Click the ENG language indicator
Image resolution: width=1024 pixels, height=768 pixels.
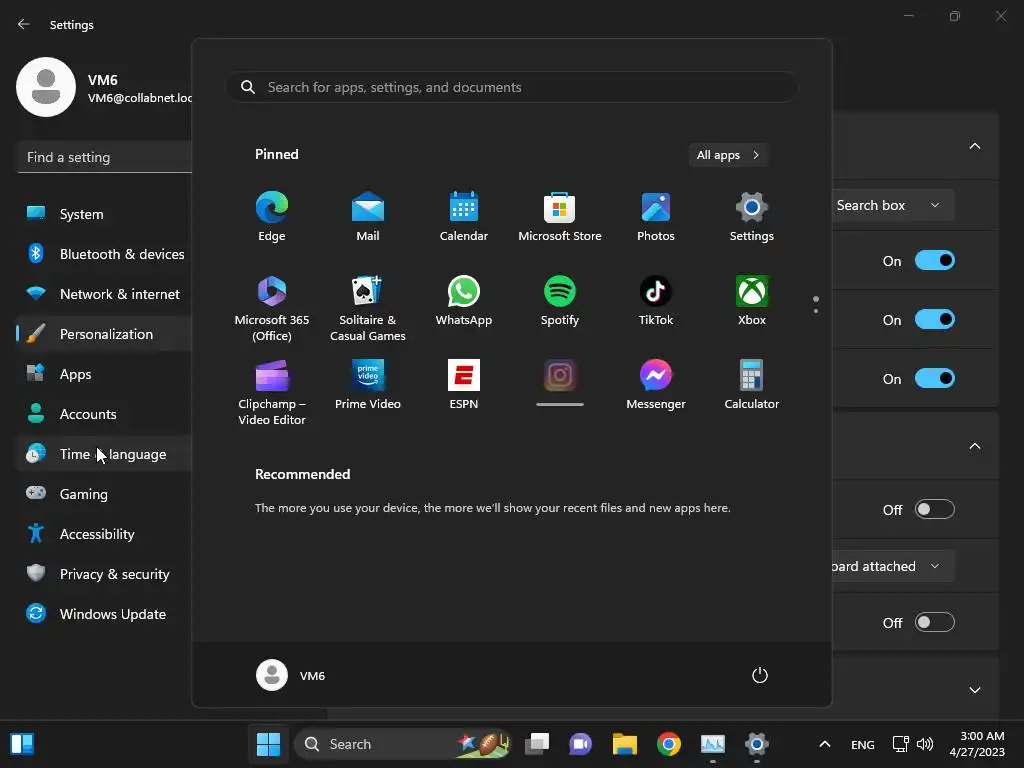(x=863, y=744)
